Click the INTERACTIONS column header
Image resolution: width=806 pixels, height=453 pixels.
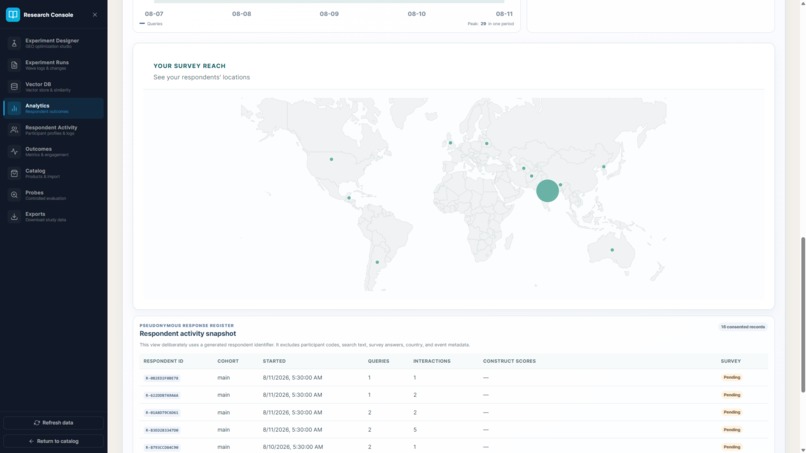pos(432,361)
